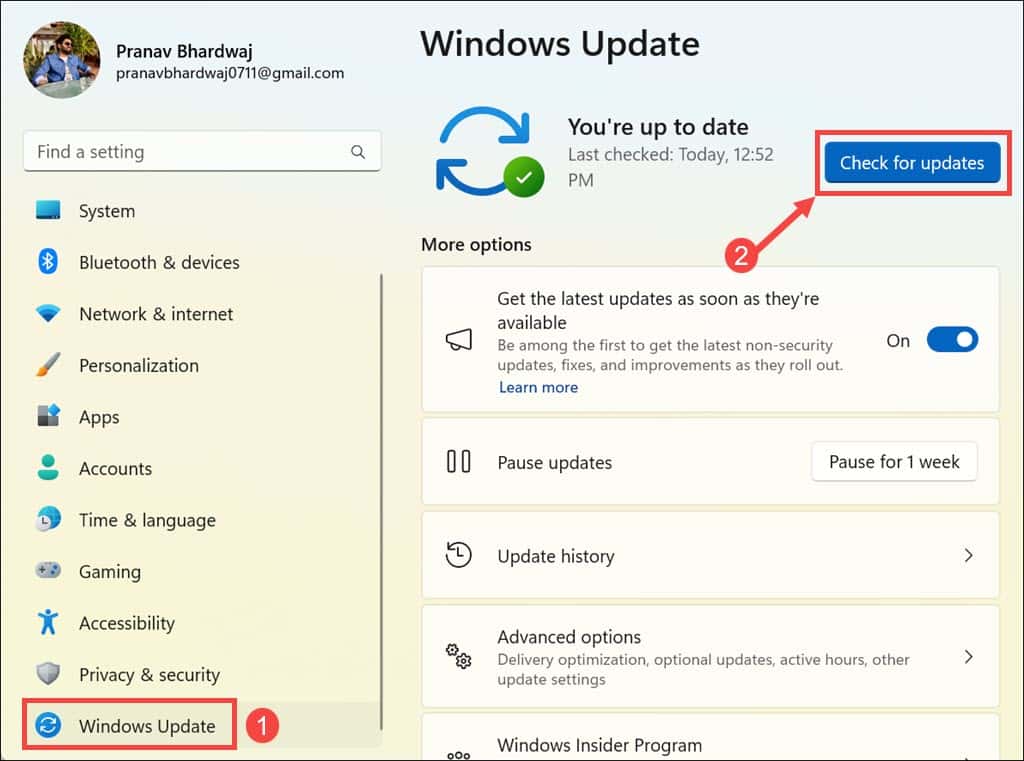This screenshot has width=1024, height=761.
Task: Click the Wi-Fi icon for Network & internet
Action: (x=48, y=314)
